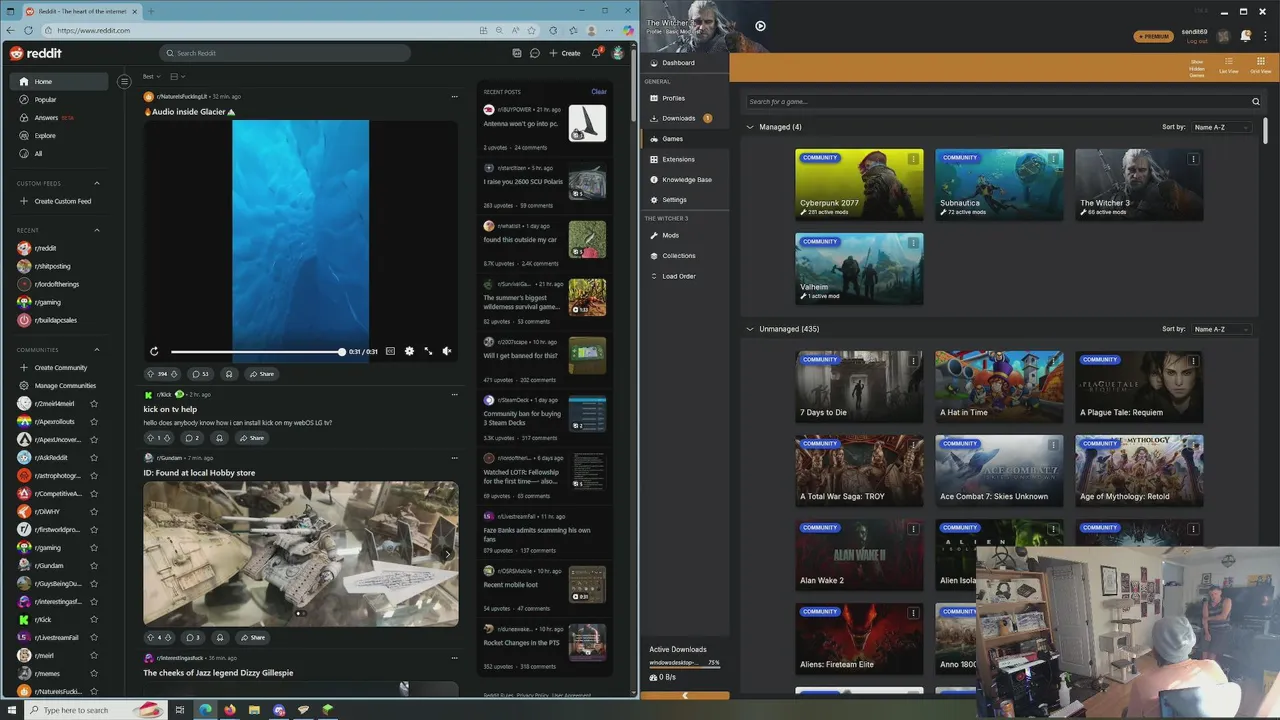Screen dimensions: 1280x720
Task: Collapse the Recent section in sidebar
Action: (97, 230)
